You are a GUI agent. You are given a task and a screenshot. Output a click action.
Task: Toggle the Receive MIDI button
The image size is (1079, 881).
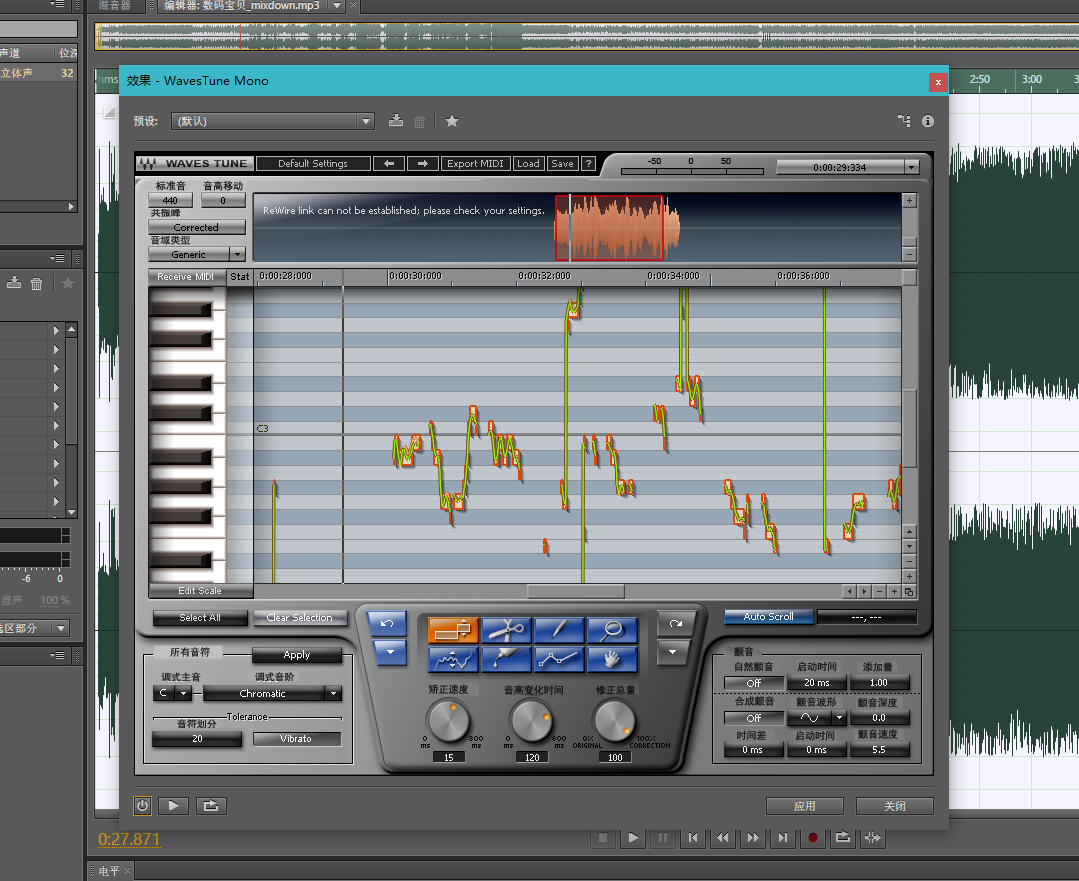187,277
